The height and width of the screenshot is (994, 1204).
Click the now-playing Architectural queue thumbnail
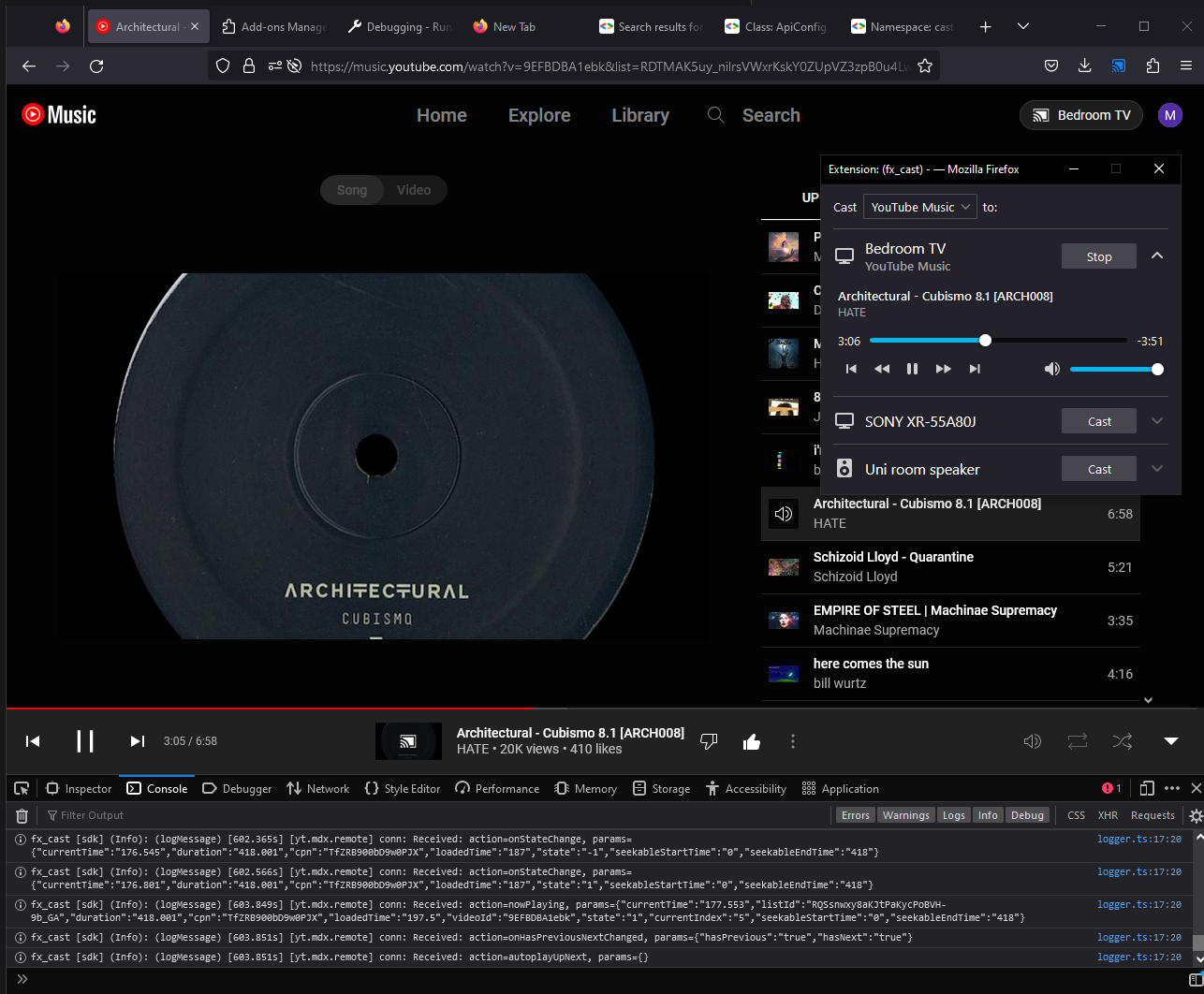coord(784,513)
